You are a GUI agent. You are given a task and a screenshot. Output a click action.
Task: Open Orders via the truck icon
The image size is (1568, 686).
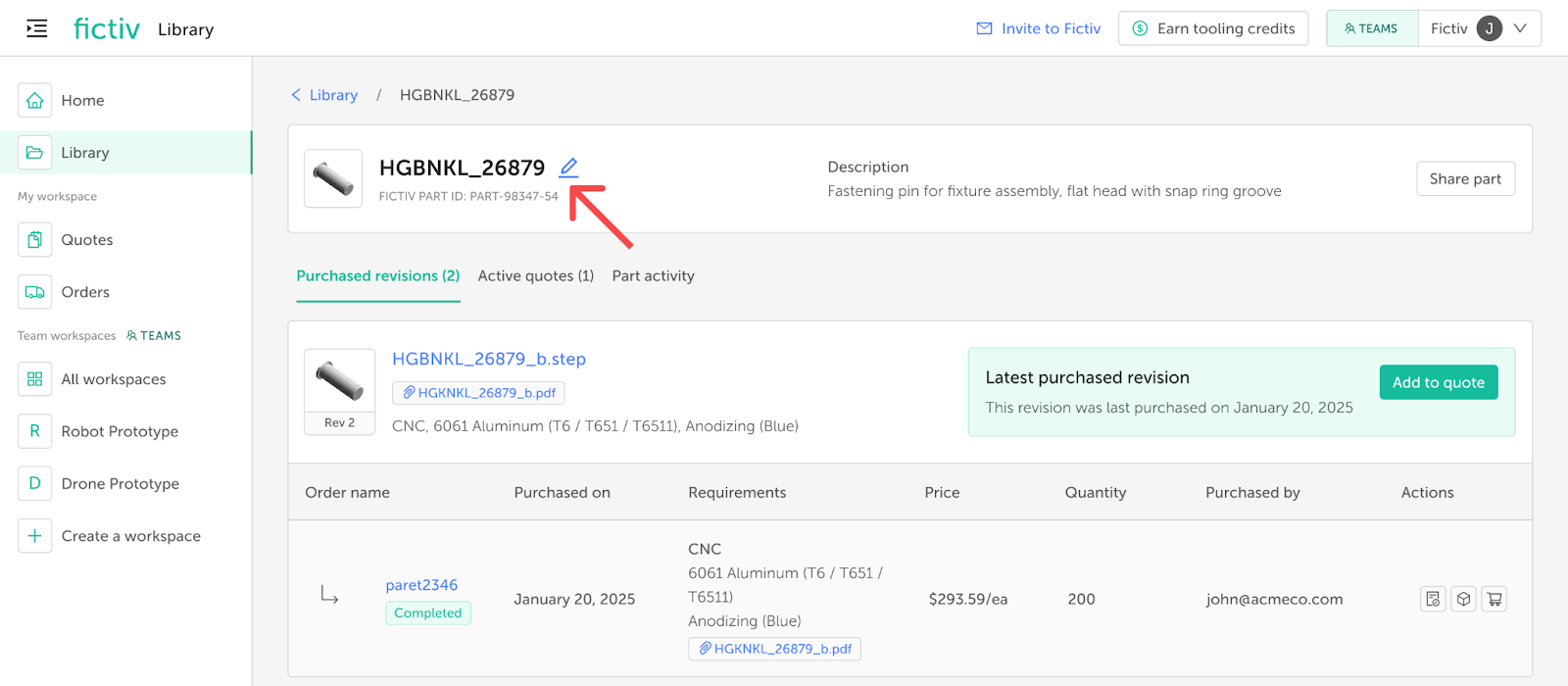coord(35,292)
